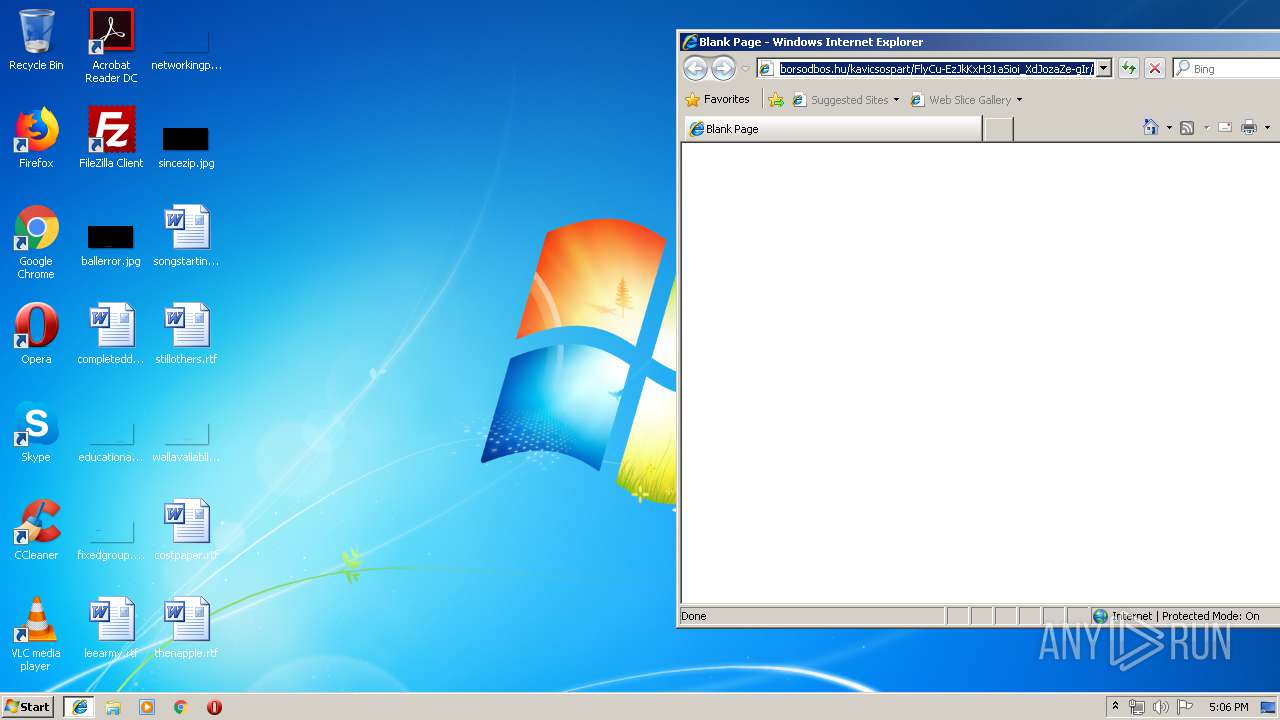The width and height of the screenshot is (1280, 720).
Task: Select the fixedgroup desktop item
Action: (x=111, y=540)
